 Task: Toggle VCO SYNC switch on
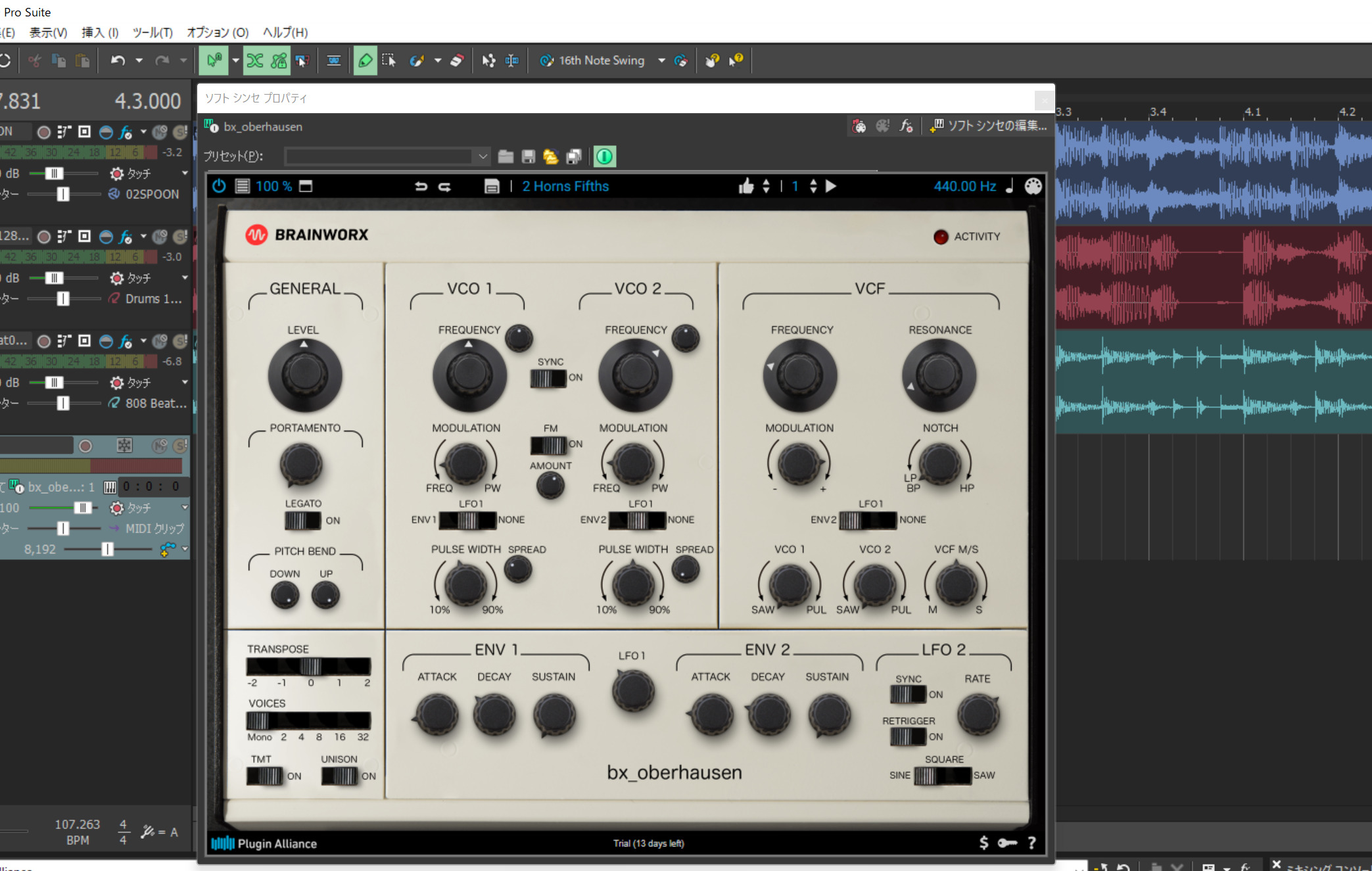pyautogui.click(x=548, y=378)
